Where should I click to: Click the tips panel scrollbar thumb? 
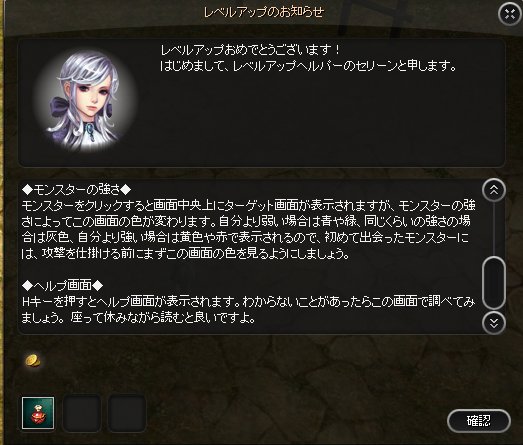(494, 283)
